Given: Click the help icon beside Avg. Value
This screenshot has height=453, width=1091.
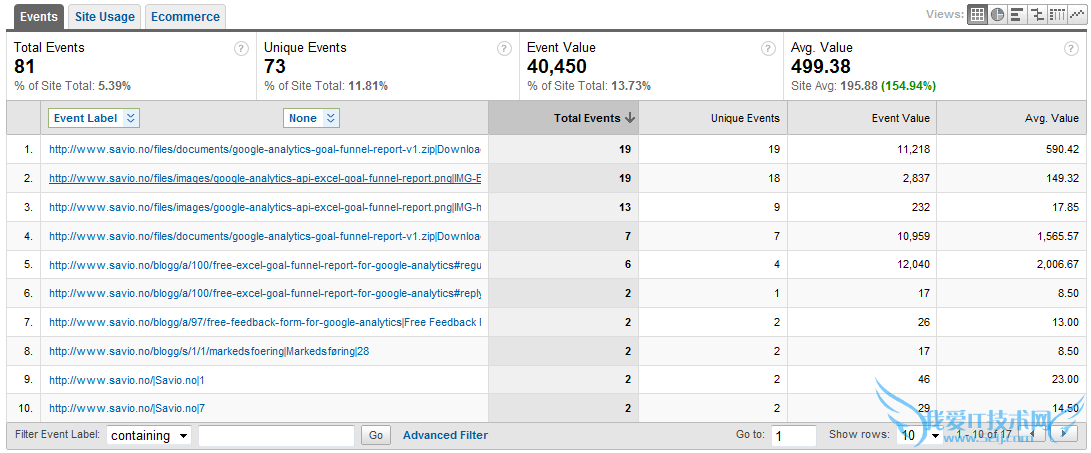Looking at the screenshot, I should point(1071,48).
